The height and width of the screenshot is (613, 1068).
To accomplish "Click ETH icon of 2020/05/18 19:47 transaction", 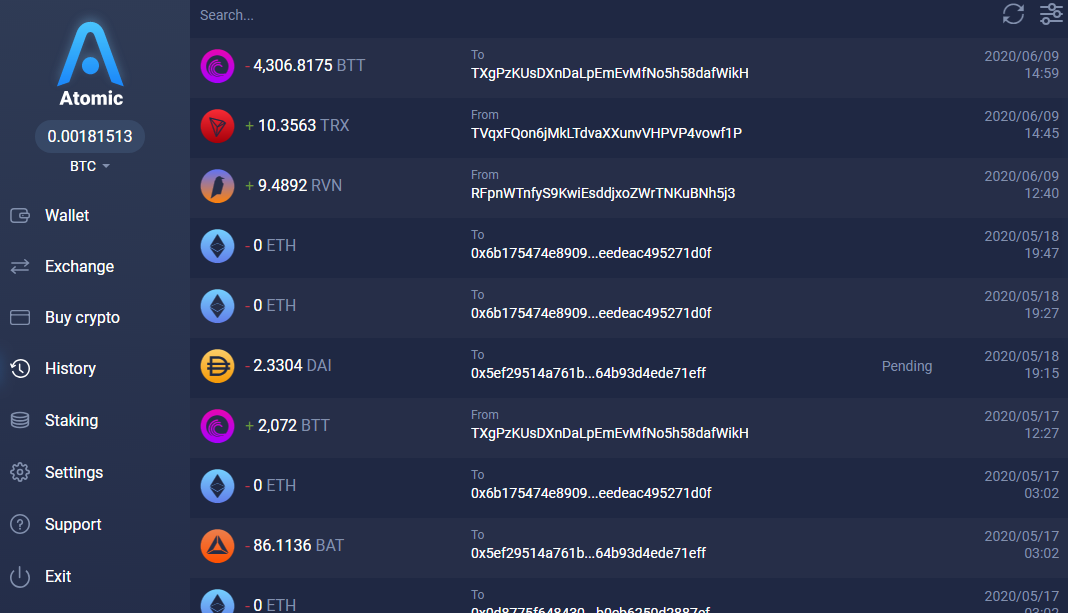I will (217, 246).
